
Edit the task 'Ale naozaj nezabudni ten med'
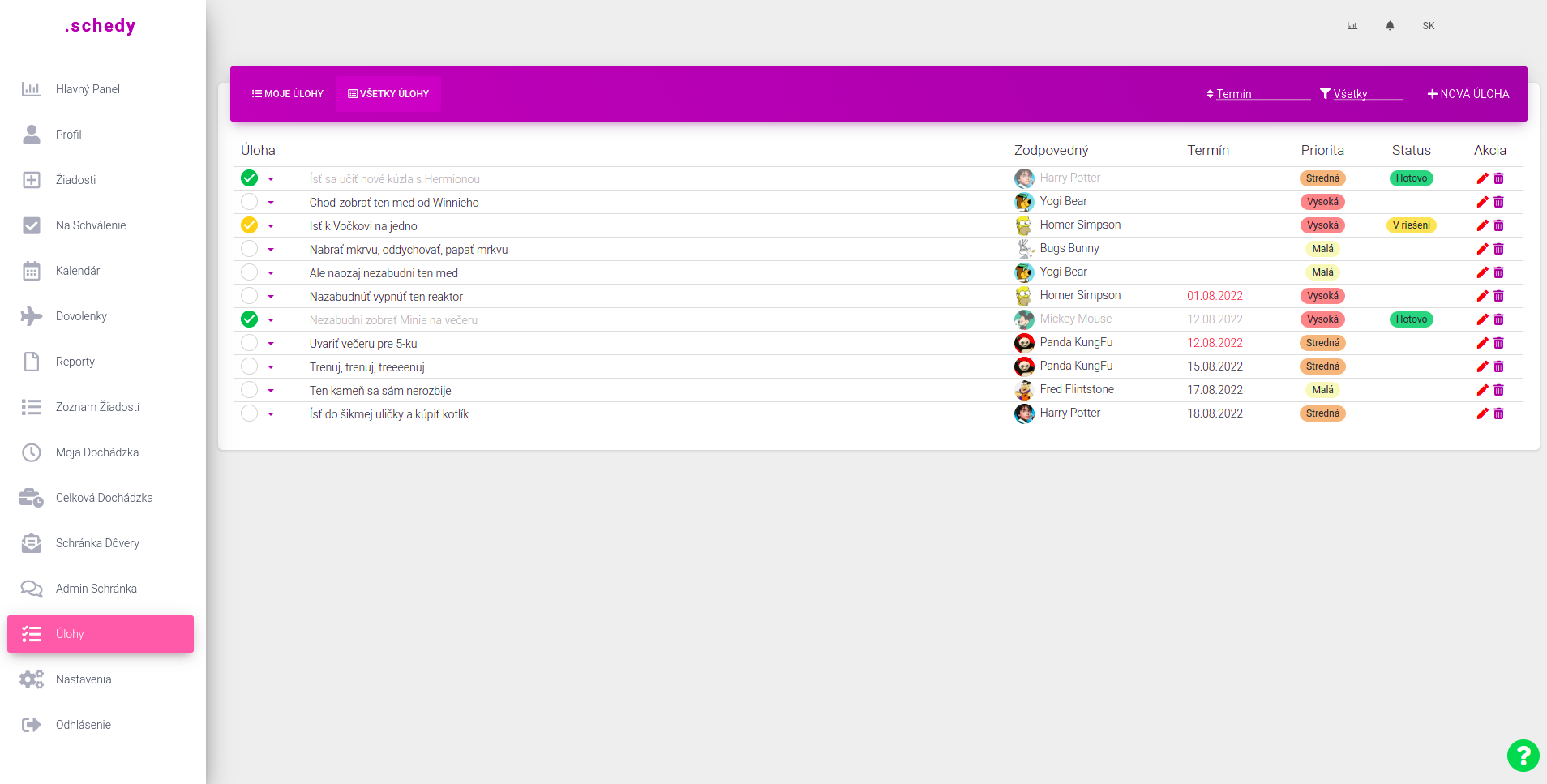click(x=1482, y=272)
